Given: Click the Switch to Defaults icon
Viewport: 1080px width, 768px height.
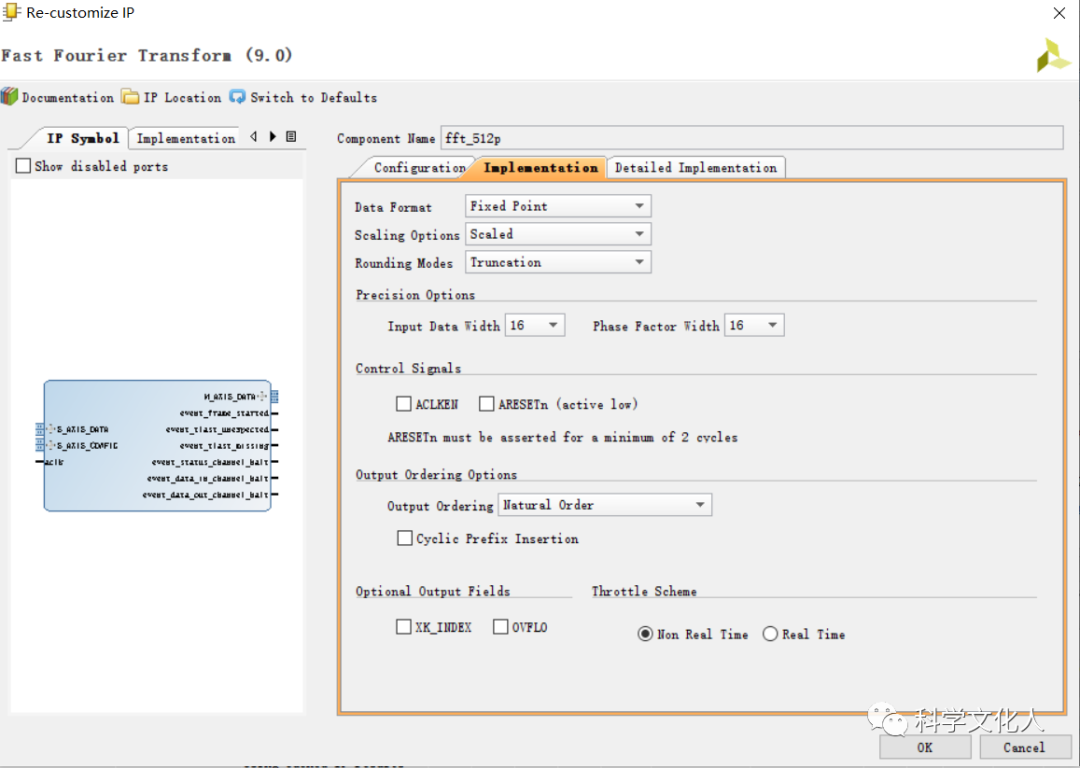Looking at the screenshot, I should tap(237, 97).
